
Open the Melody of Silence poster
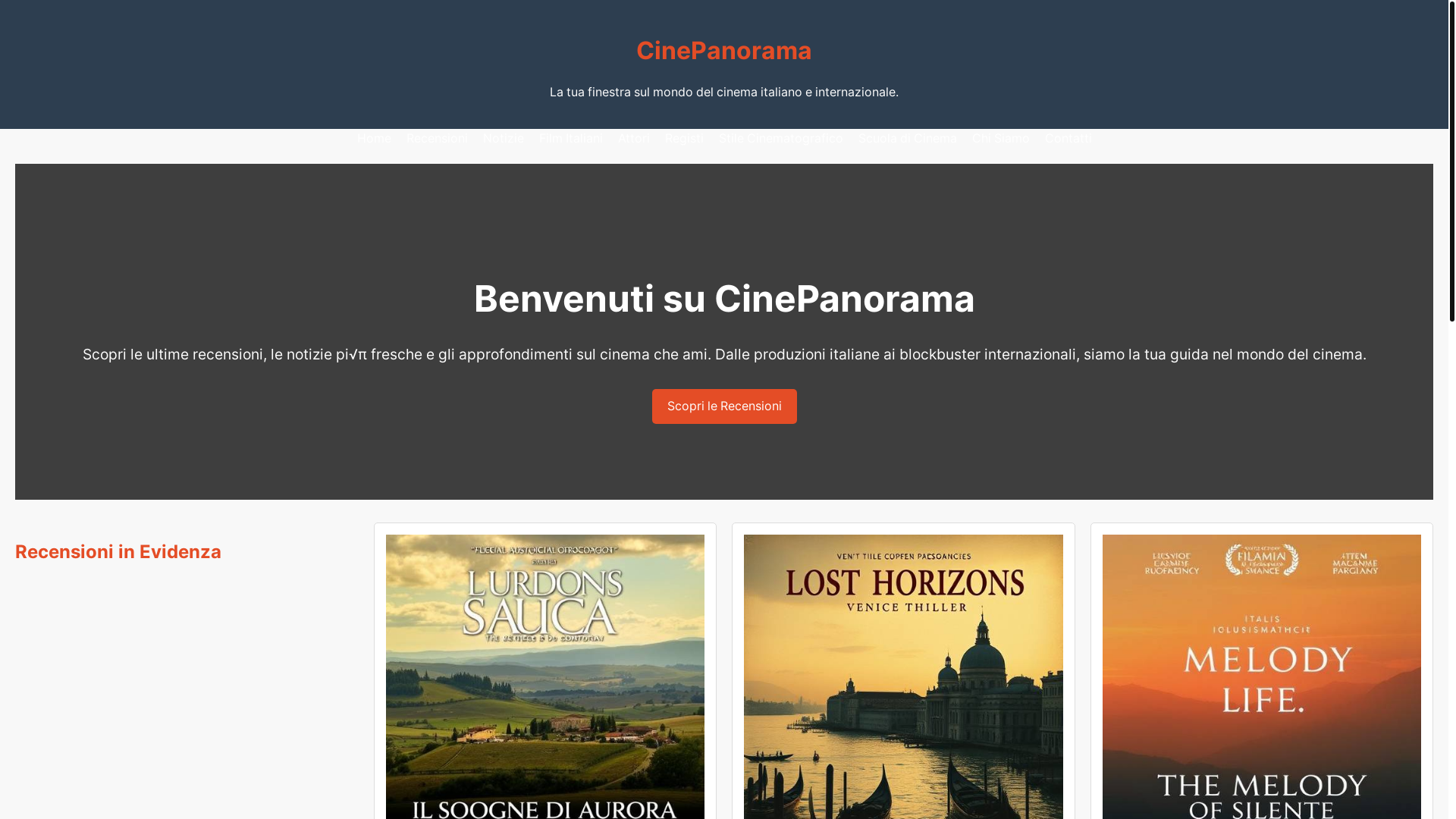pos(1262,676)
